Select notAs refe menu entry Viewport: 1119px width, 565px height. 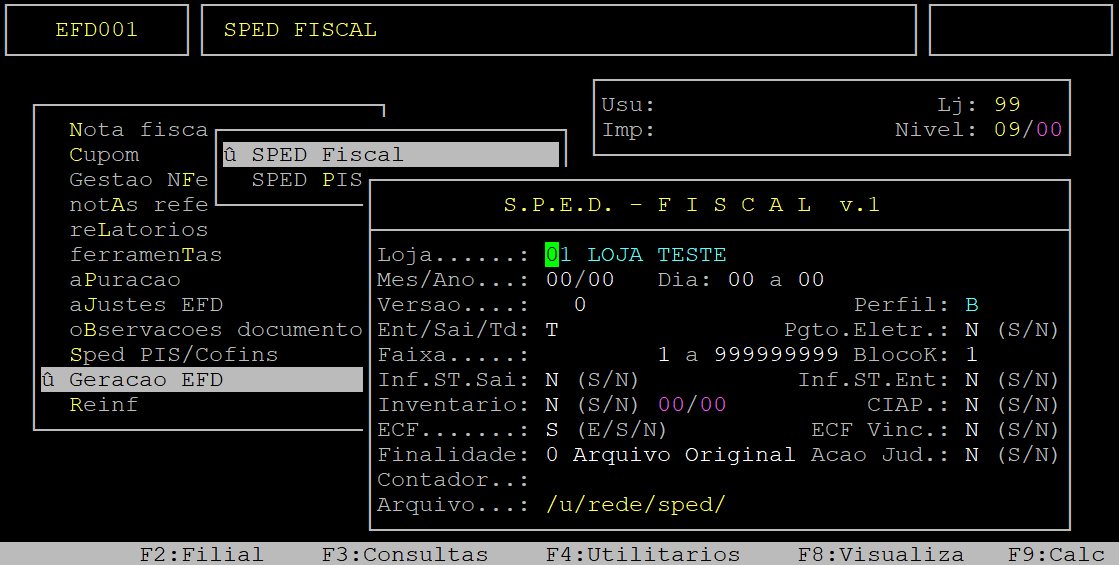(138, 205)
